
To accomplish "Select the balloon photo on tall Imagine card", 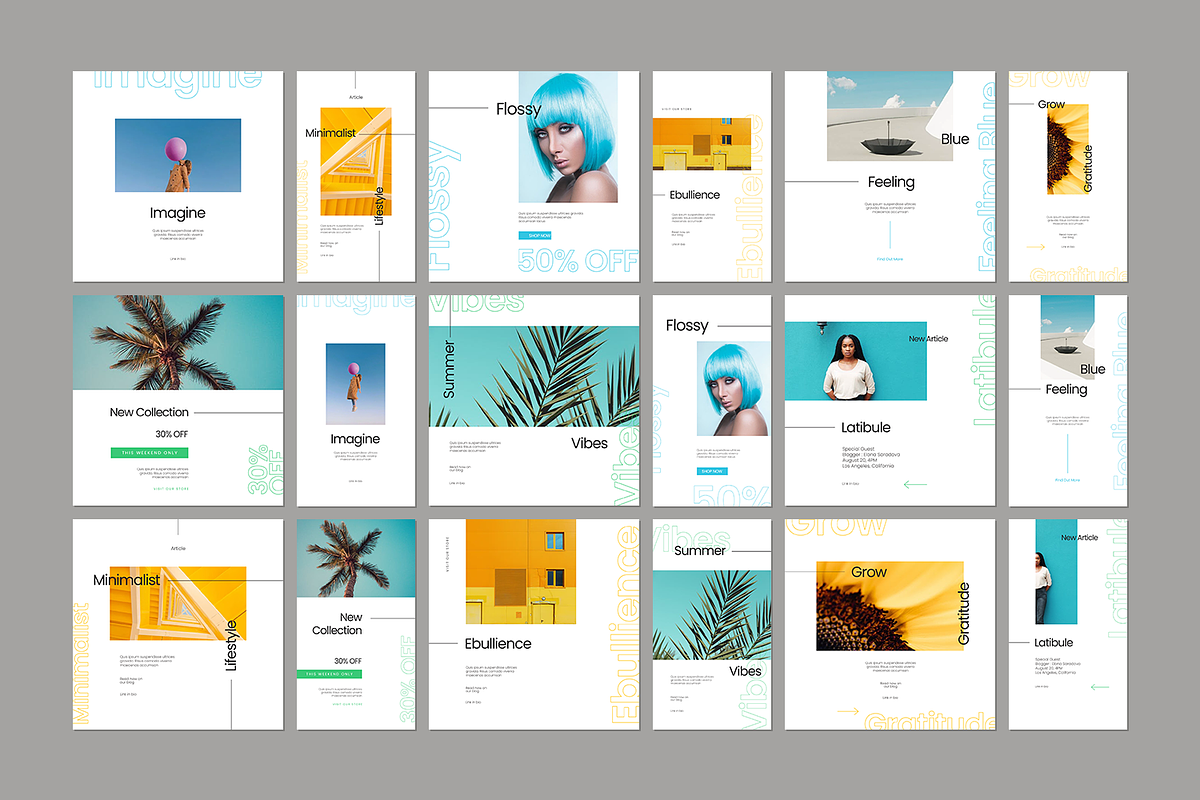I will click(355, 383).
